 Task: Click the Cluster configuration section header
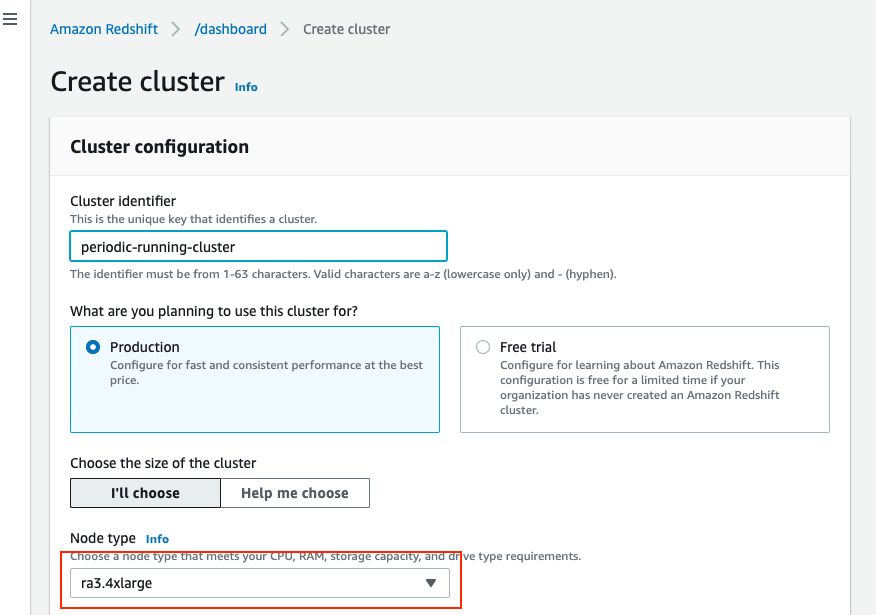coord(159,146)
